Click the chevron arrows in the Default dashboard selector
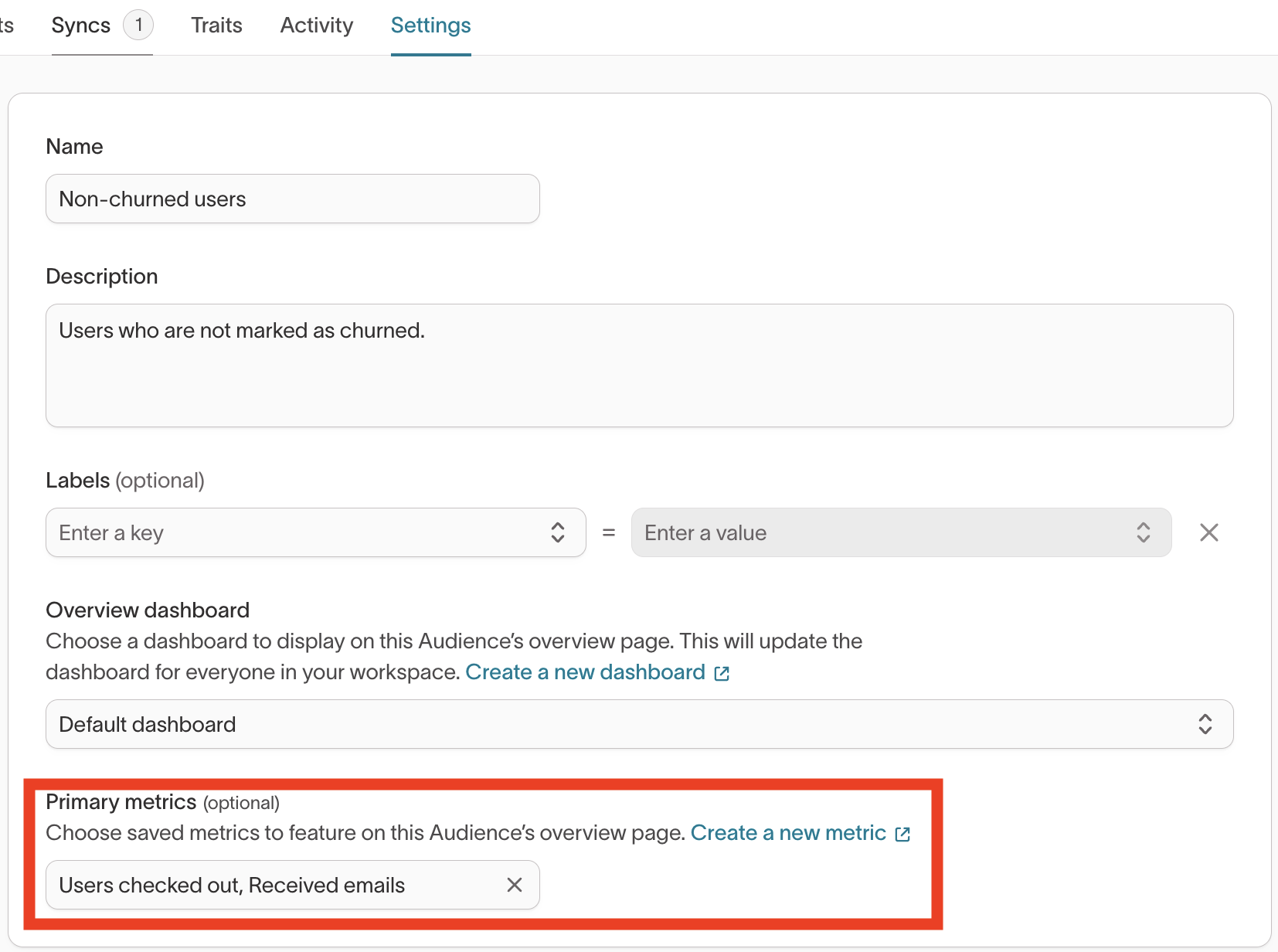The width and height of the screenshot is (1278, 952). (x=1205, y=724)
